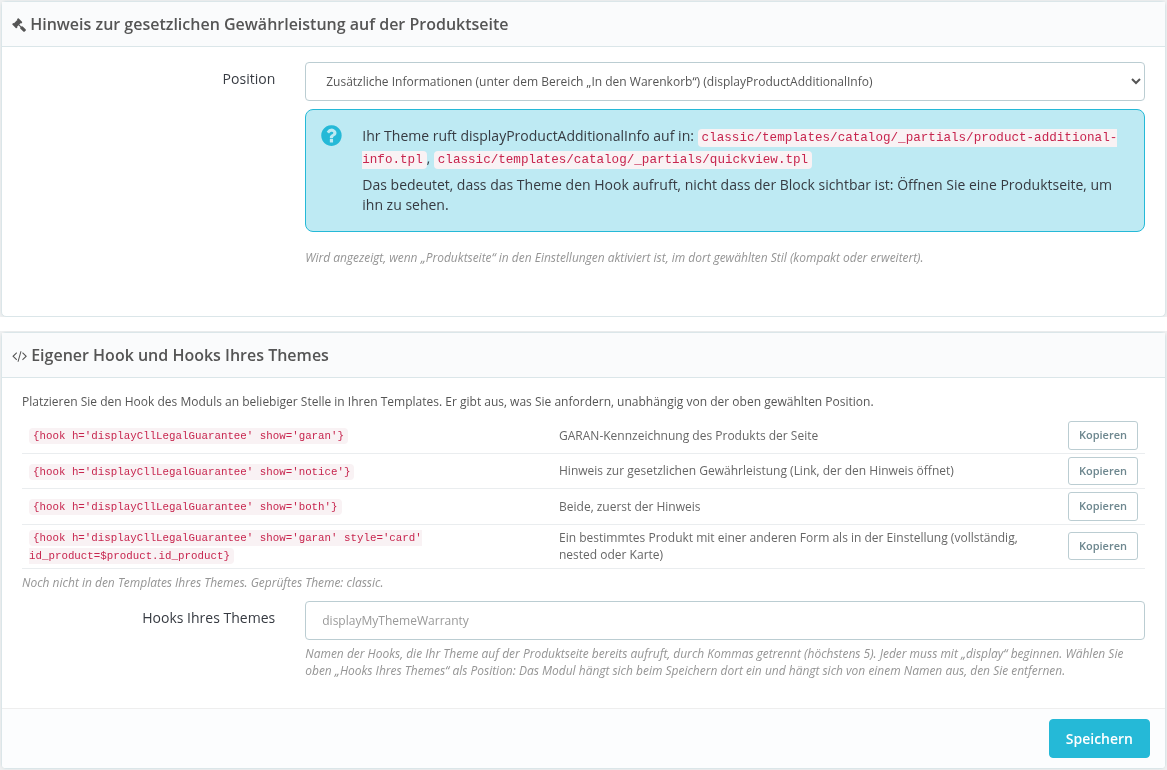This screenshot has width=1167, height=770.
Task: Click the gavel icon beside Hinweis heading
Action: (x=19, y=25)
